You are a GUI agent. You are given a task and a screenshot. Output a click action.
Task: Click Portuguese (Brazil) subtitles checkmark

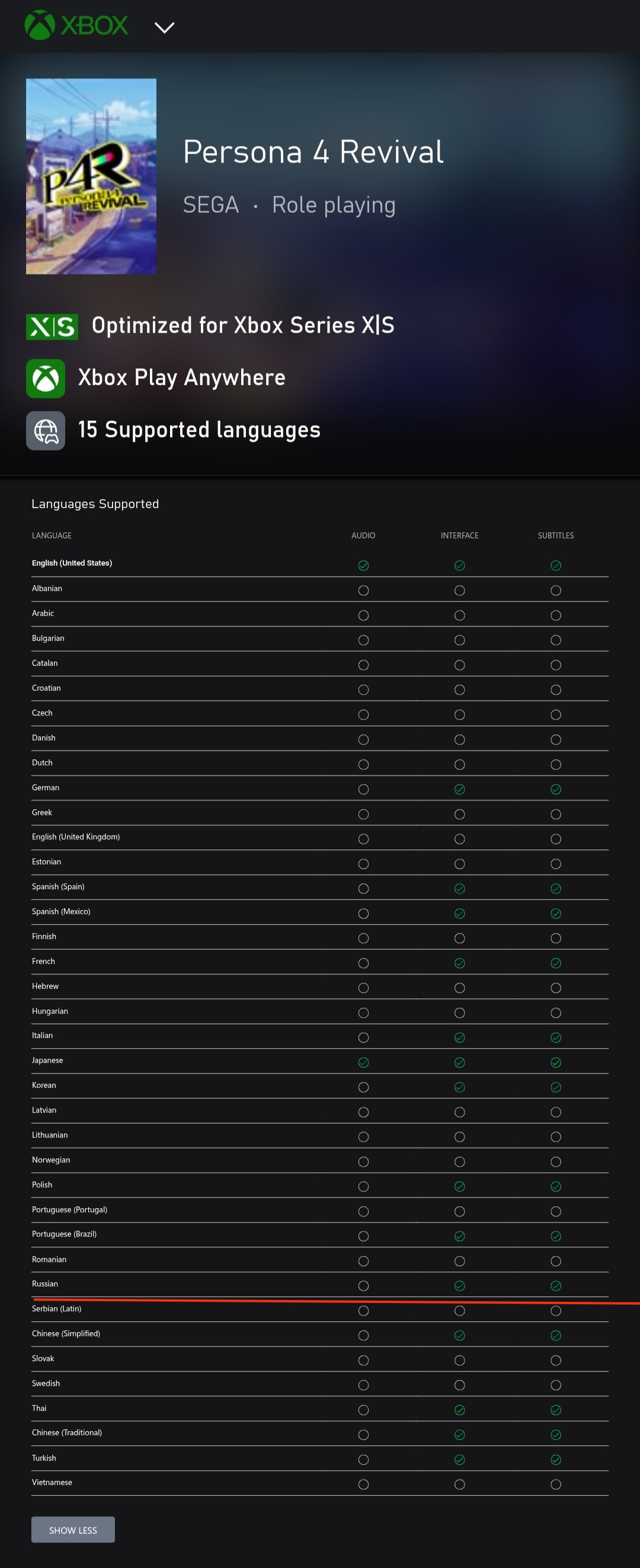point(555,1236)
